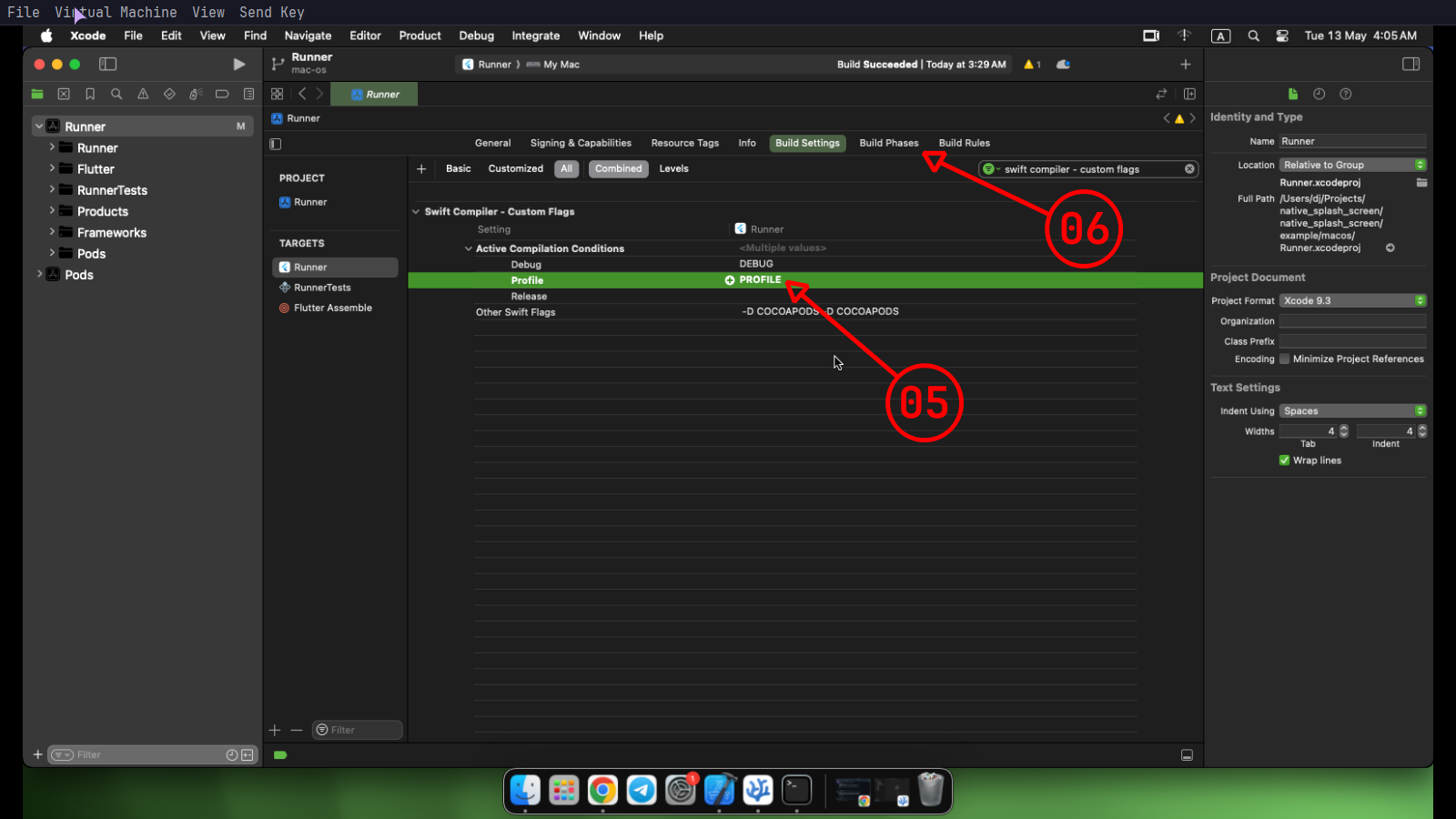The image size is (1456, 819).
Task: Open the Product menu
Action: pyautogui.click(x=420, y=35)
